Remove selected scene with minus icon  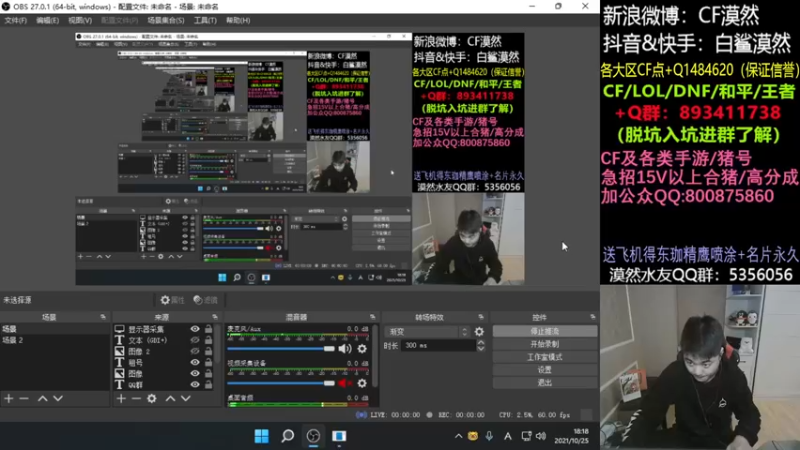point(24,398)
